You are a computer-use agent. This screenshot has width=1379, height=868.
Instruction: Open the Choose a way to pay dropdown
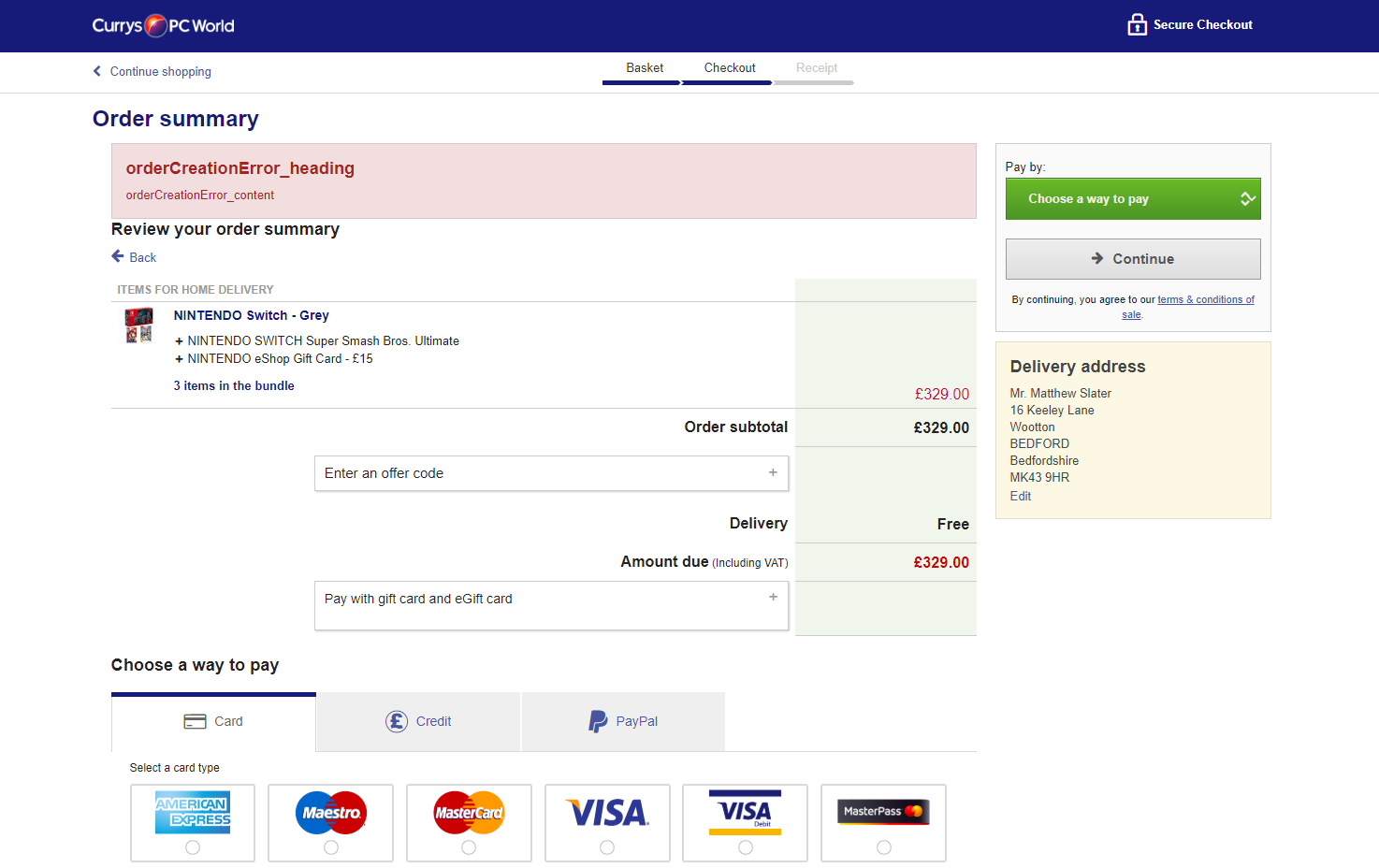click(x=1133, y=199)
